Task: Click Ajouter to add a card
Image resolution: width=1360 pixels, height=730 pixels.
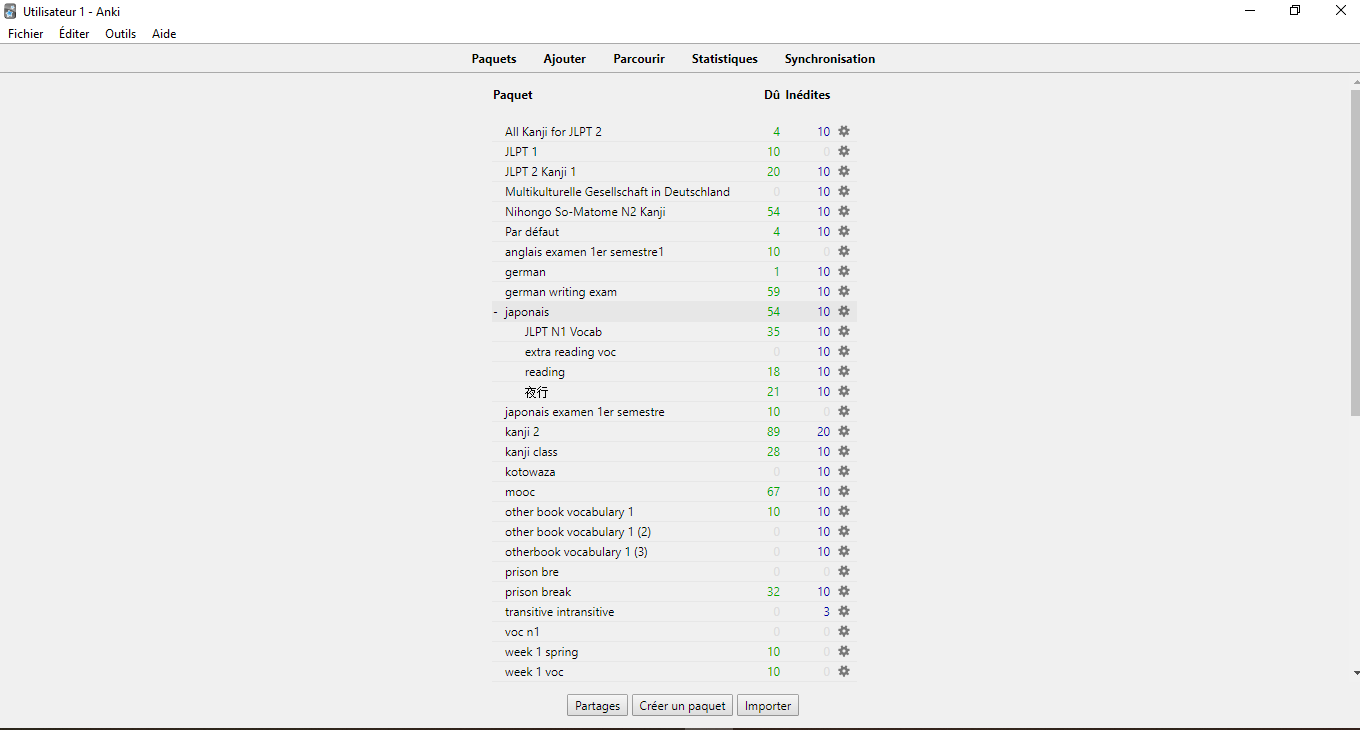Action: click(565, 59)
